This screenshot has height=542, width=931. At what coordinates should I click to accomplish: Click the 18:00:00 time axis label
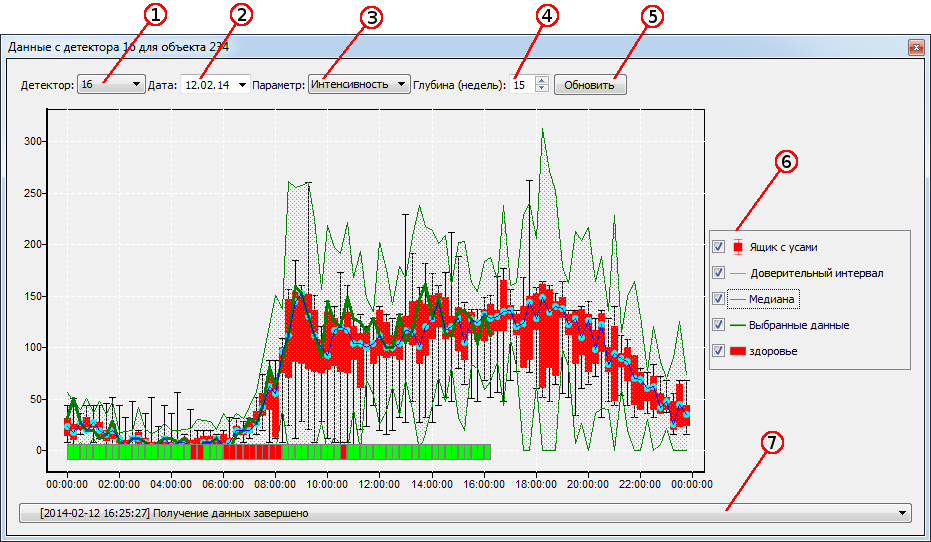click(x=536, y=484)
